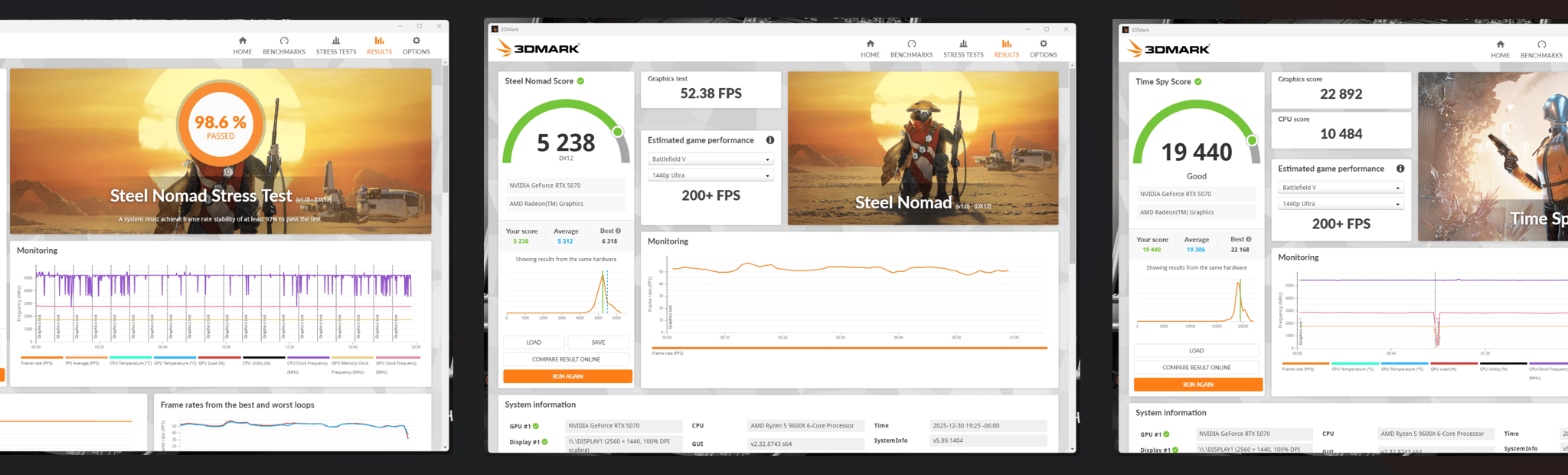Toggle Frame rate (FPS) legend in the Stress Test monitoring
This screenshot has height=475, width=1568.
(41, 361)
